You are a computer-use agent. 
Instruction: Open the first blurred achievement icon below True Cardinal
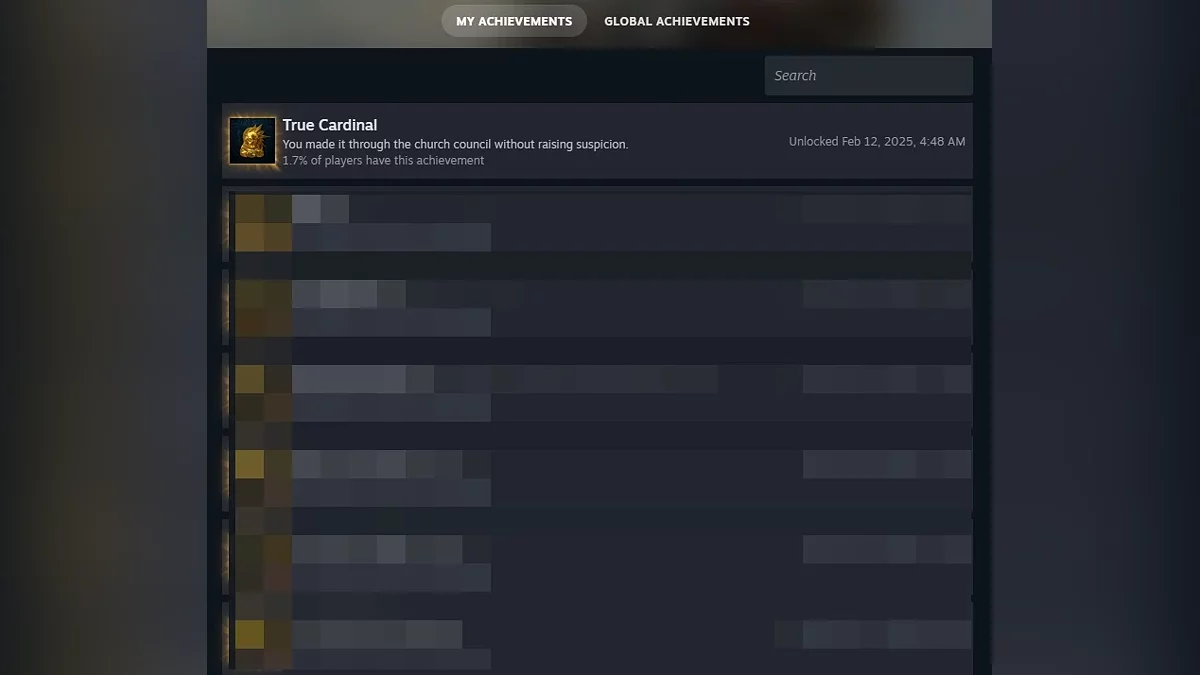pos(263,223)
